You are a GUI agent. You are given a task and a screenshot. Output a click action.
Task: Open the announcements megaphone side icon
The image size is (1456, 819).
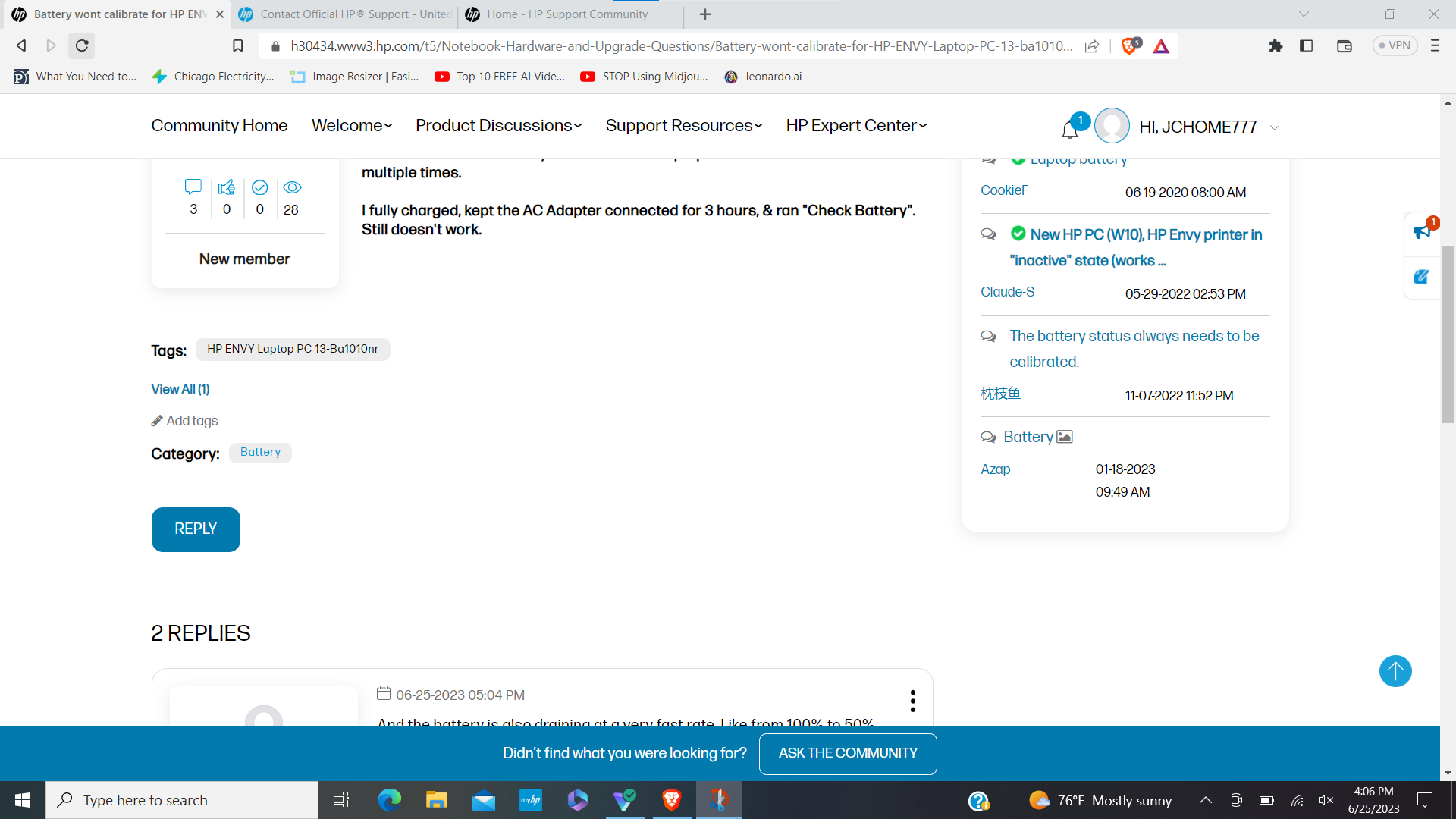[x=1422, y=231]
